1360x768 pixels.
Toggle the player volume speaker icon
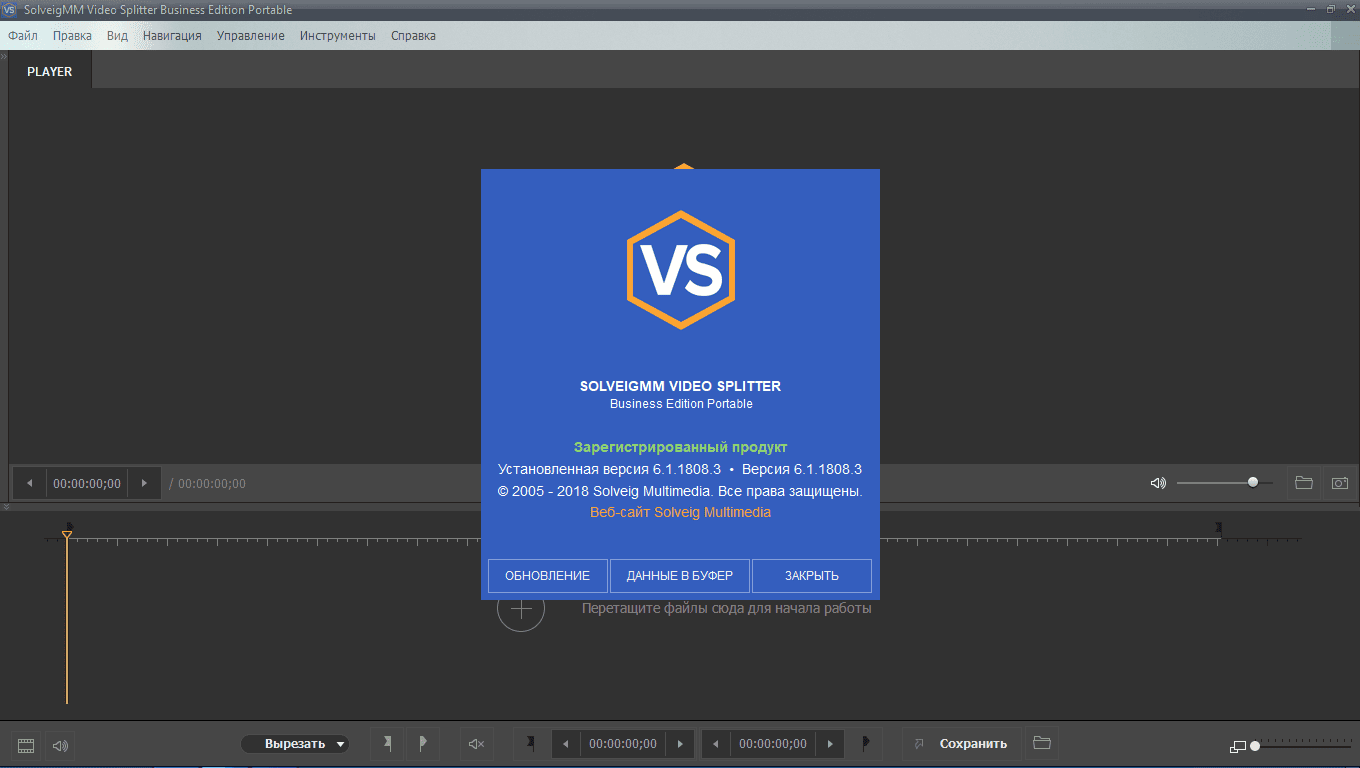tap(1158, 483)
